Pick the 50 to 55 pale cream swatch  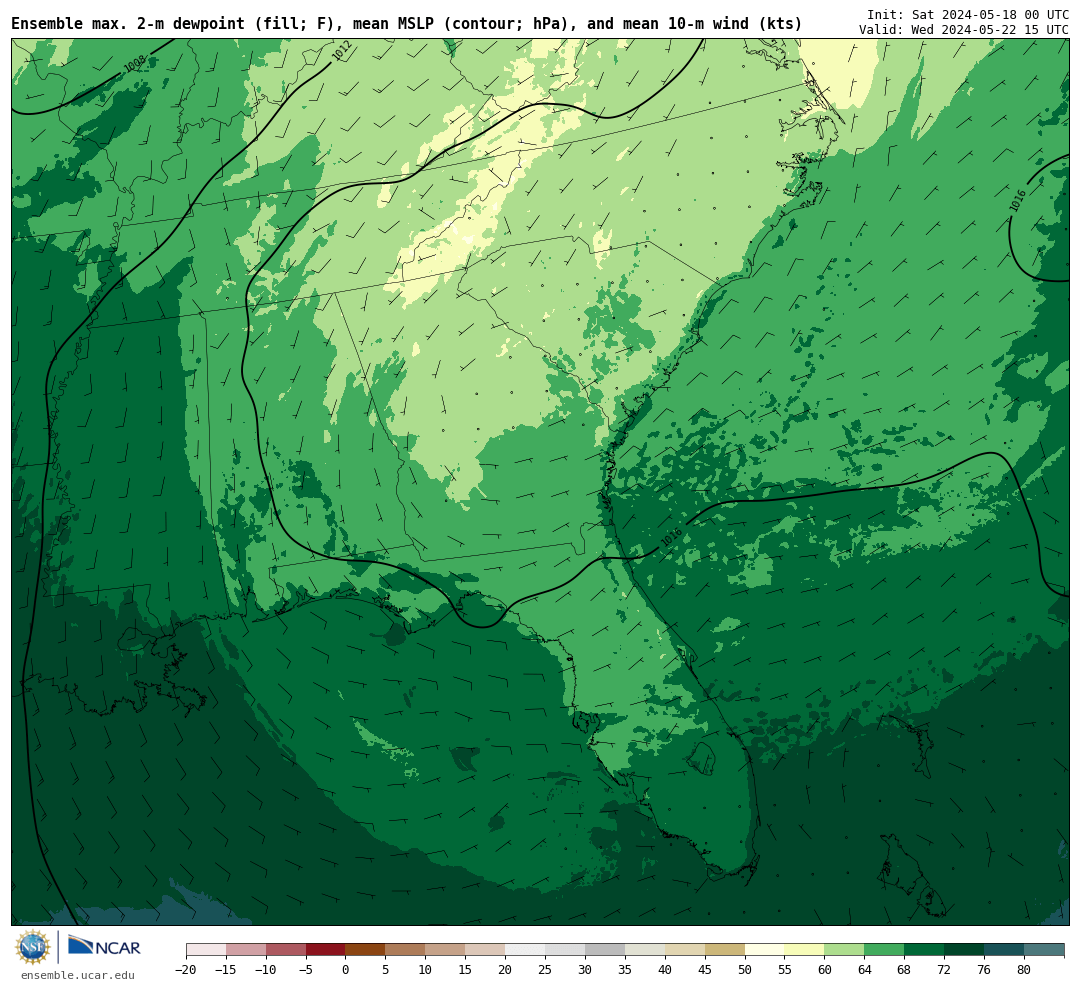(x=765, y=950)
